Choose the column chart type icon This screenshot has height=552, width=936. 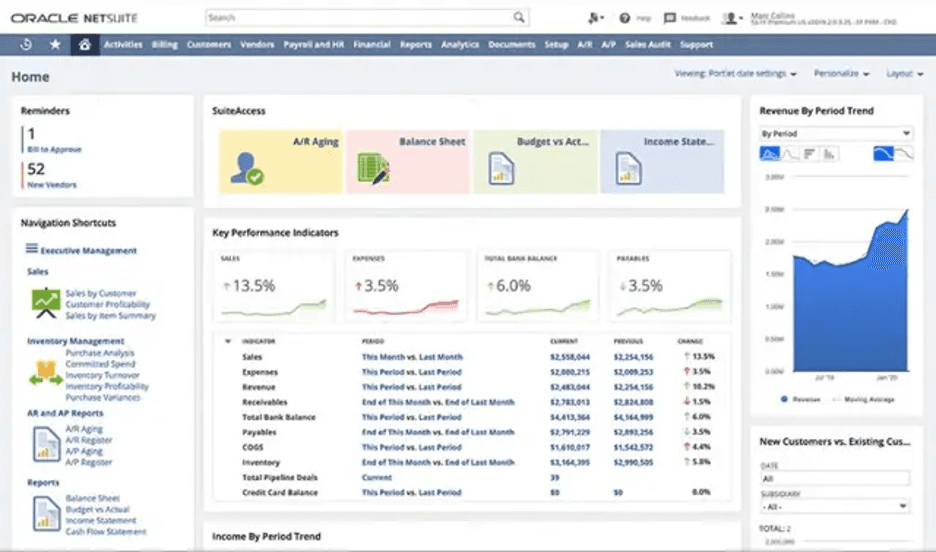[x=829, y=154]
